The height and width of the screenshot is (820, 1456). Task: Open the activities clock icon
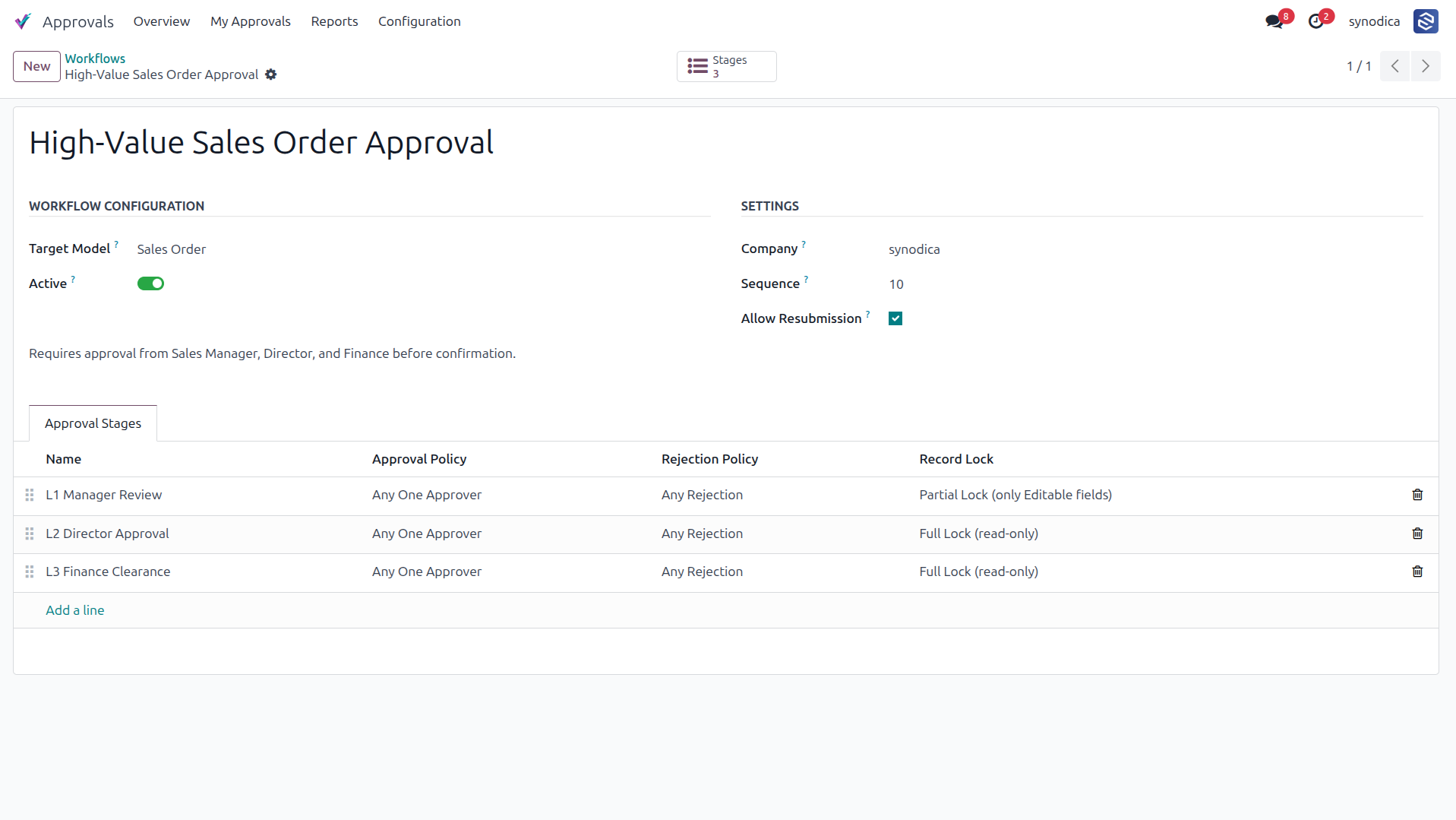pos(1315,21)
